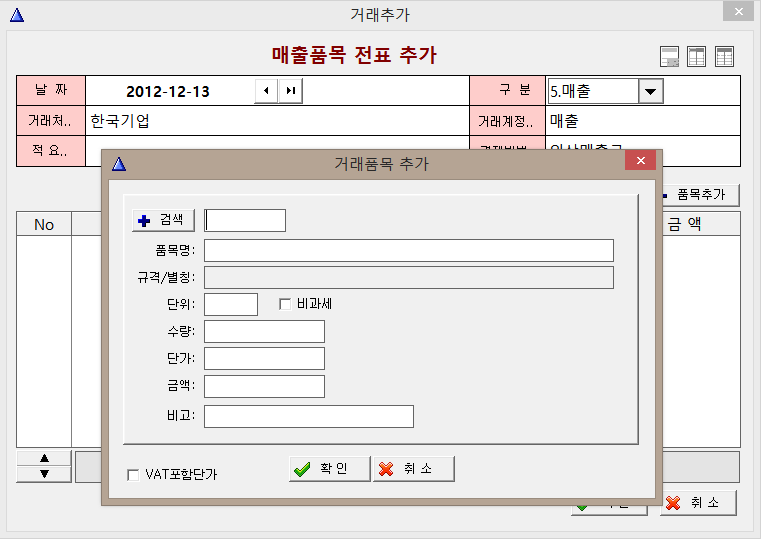This screenshot has width=761, height=539.
Task: Move row up with the up arrow
Action: point(44,458)
